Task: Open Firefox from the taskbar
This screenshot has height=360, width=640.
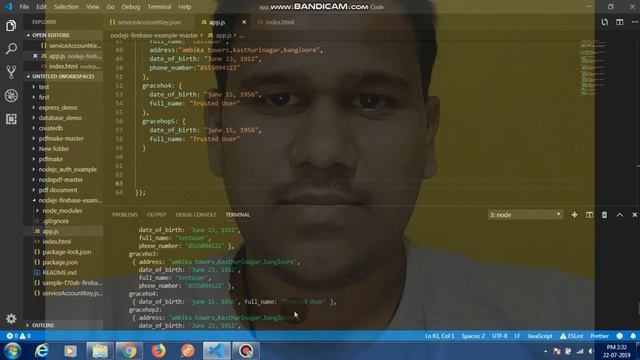Action: [x=158, y=351]
